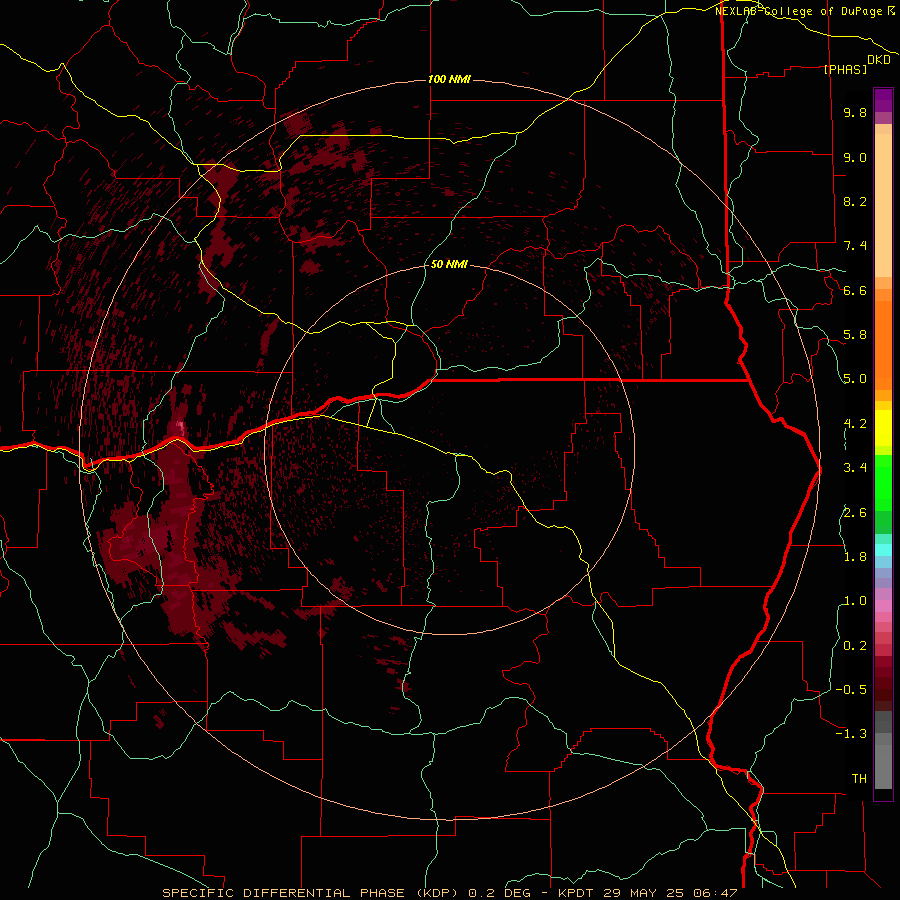Click the dark orange band of the color scale

click(883, 346)
